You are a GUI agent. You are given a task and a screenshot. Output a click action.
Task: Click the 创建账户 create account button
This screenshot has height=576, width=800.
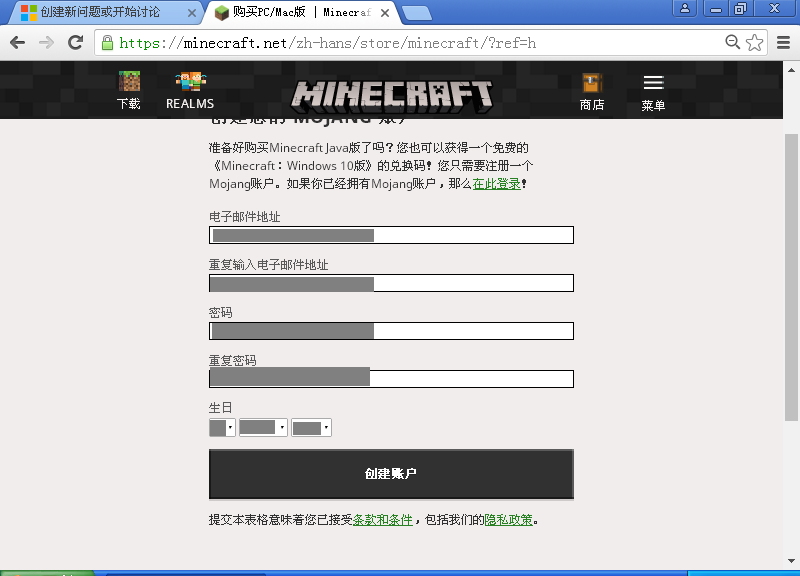pyautogui.click(x=391, y=474)
